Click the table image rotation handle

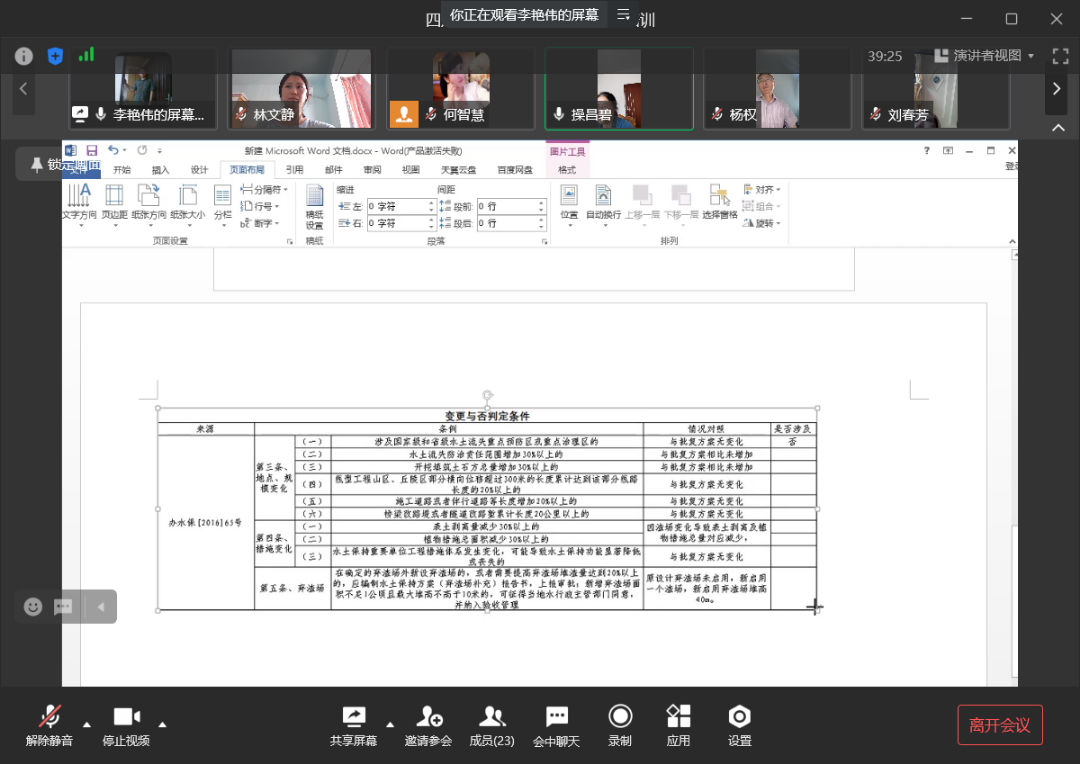488,395
